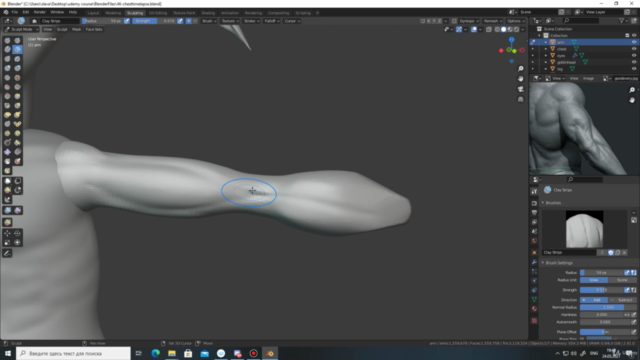Open the Dyntopo dropdown
This screenshot has height=360, width=640.
click(x=469, y=21)
